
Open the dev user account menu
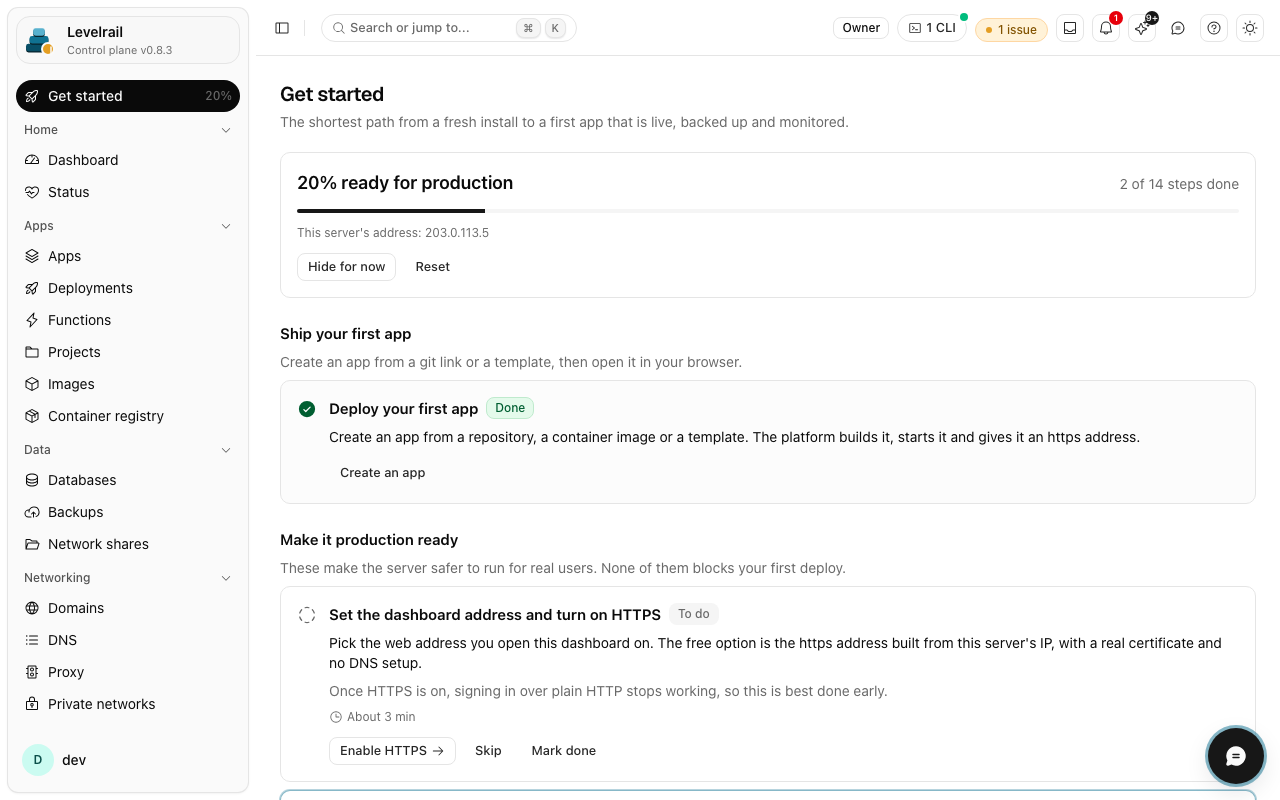(128, 760)
